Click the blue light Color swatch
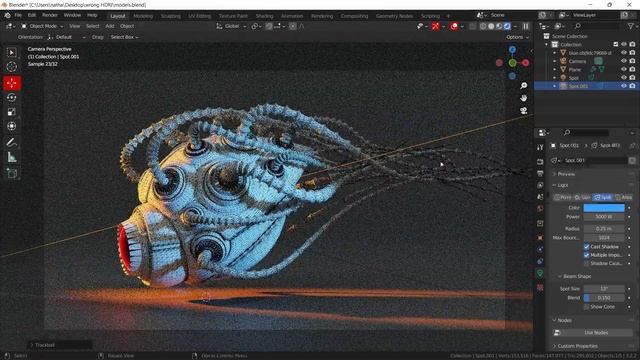The image size is (640, 360). click(604, 208)
